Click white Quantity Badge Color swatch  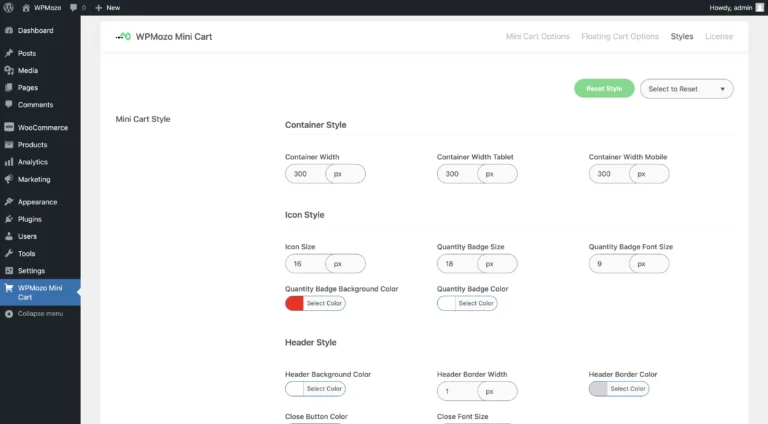[x=446, y=303]
